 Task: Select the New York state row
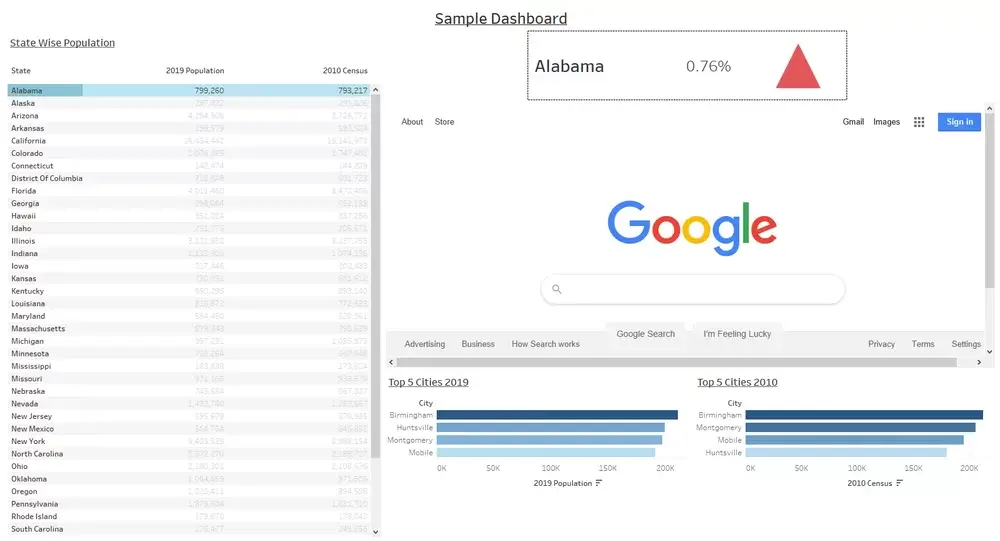189,441
